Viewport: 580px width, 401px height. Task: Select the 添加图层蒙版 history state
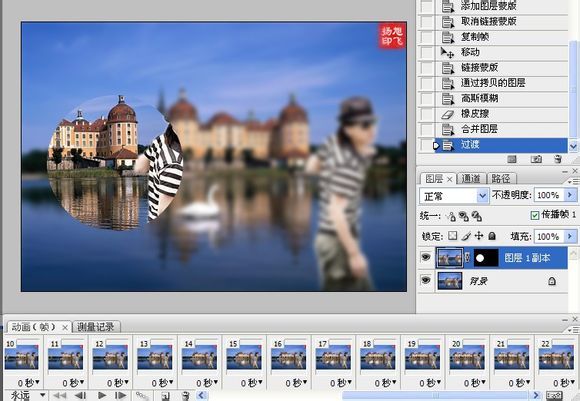(x=500, y=6)
